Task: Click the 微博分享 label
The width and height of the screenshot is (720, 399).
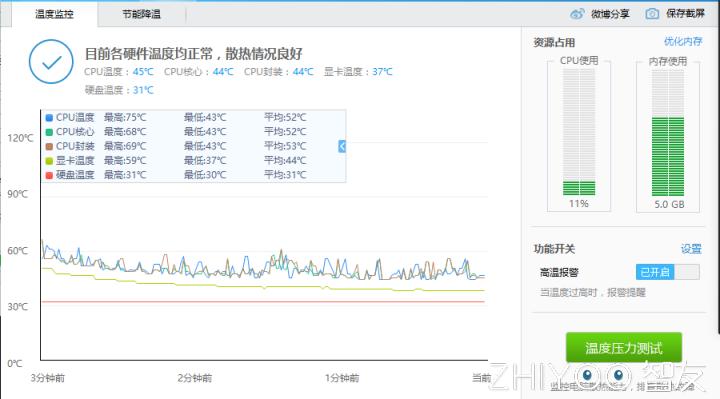Action: (610, 14)
